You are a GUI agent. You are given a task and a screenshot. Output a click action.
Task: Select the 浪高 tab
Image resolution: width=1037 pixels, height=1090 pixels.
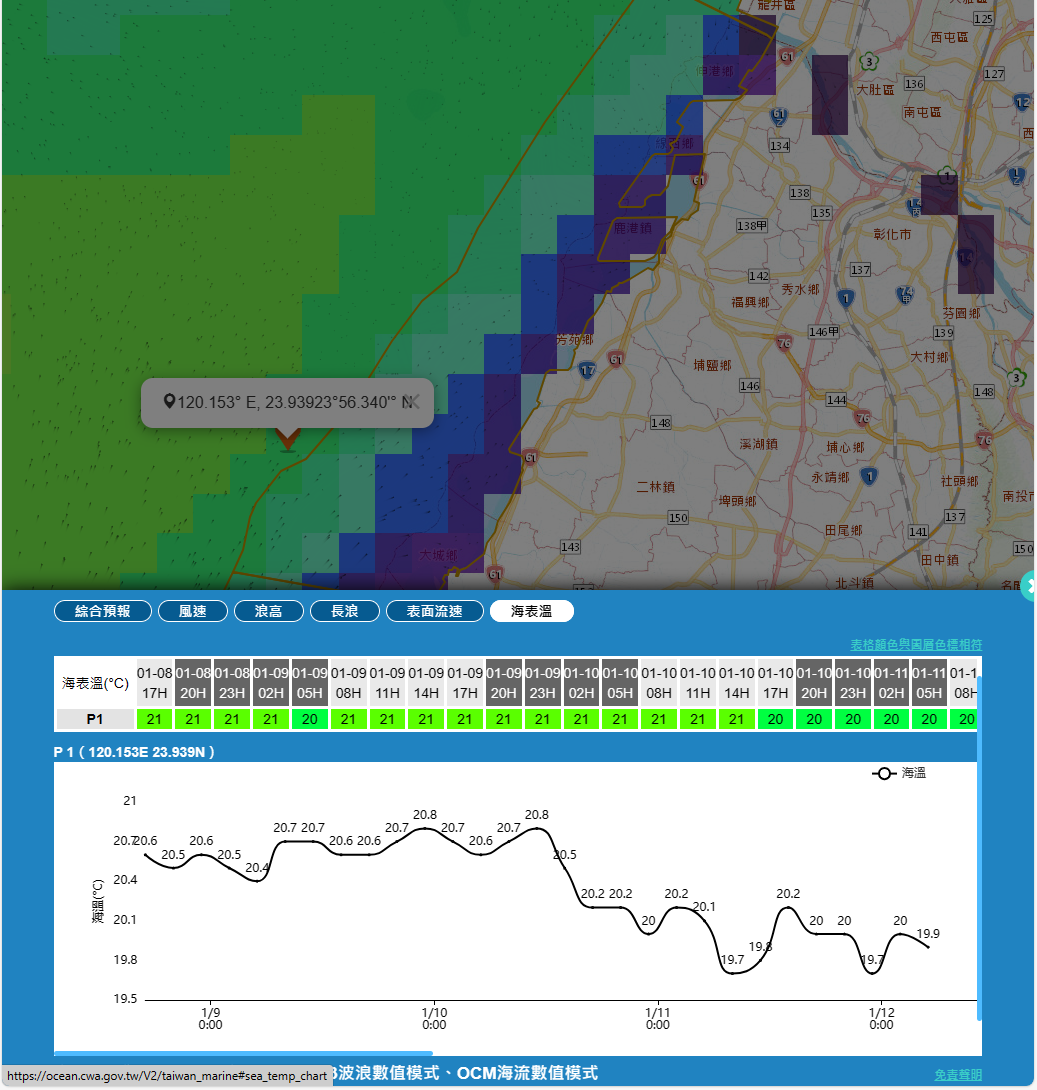(269, 611)
